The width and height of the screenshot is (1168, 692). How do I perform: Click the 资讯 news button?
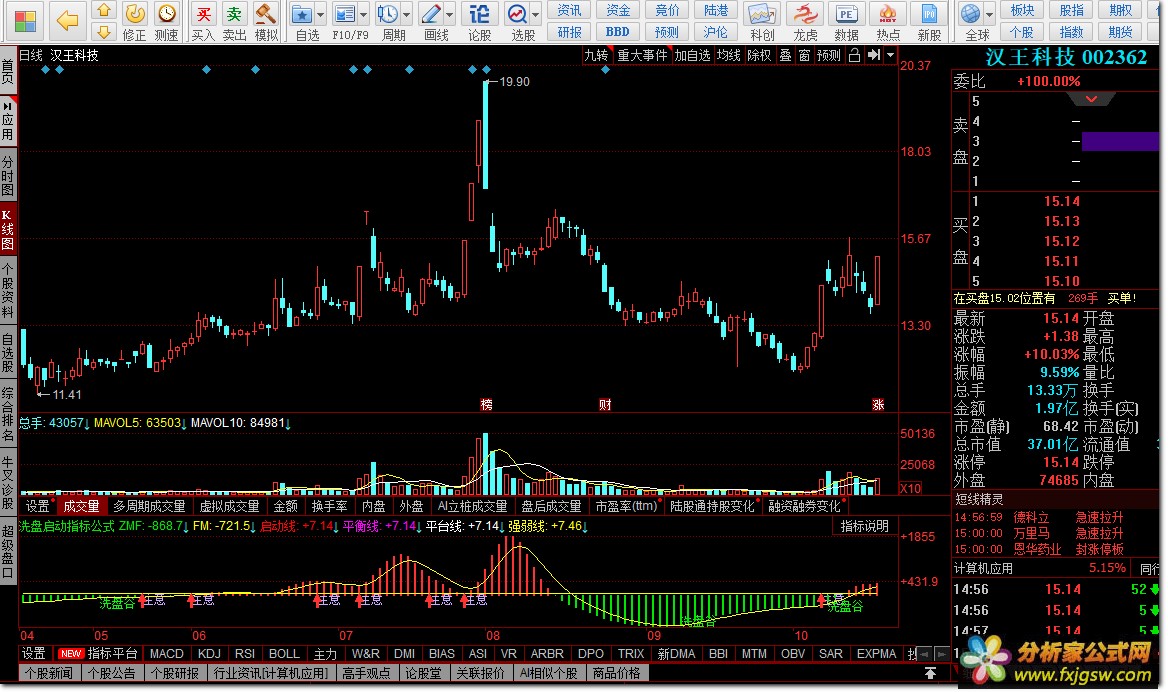coord(570,10)
